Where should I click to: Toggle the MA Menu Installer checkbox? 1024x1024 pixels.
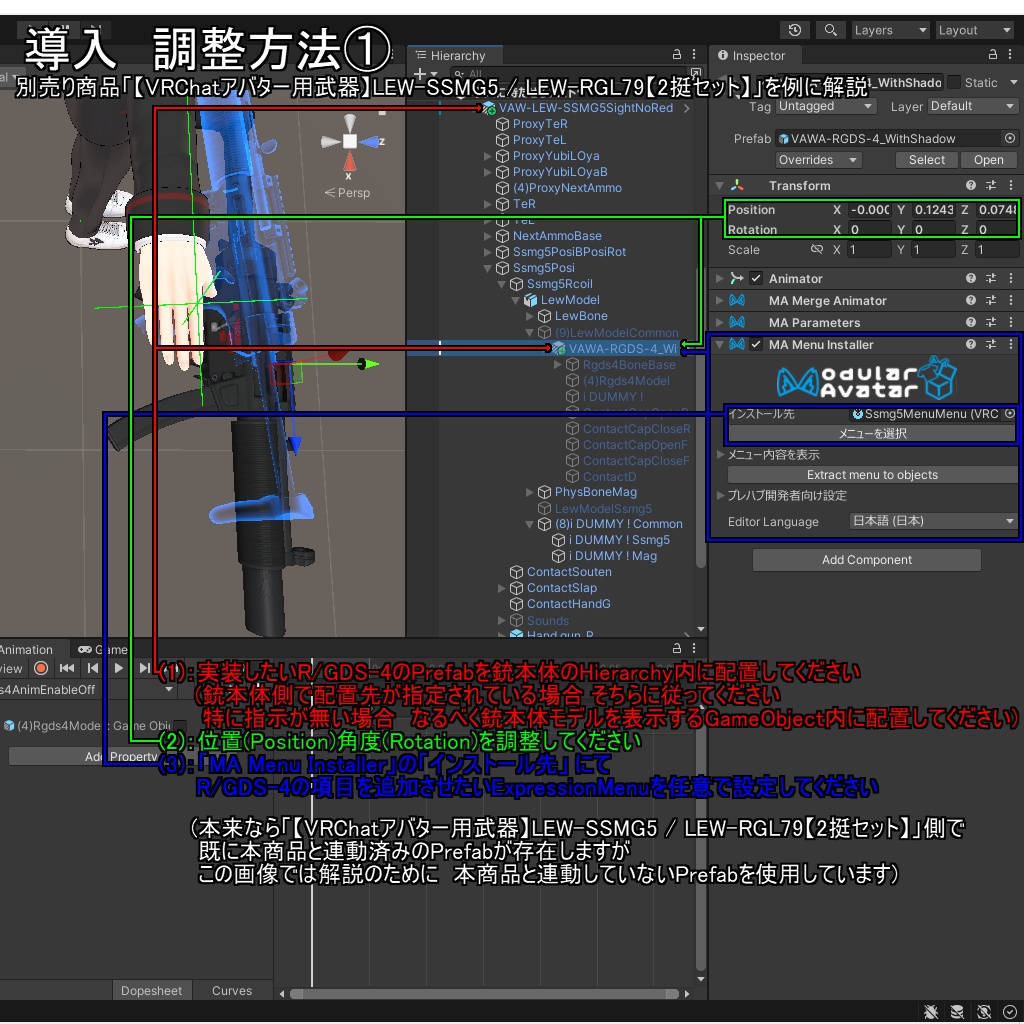[756, 344]
